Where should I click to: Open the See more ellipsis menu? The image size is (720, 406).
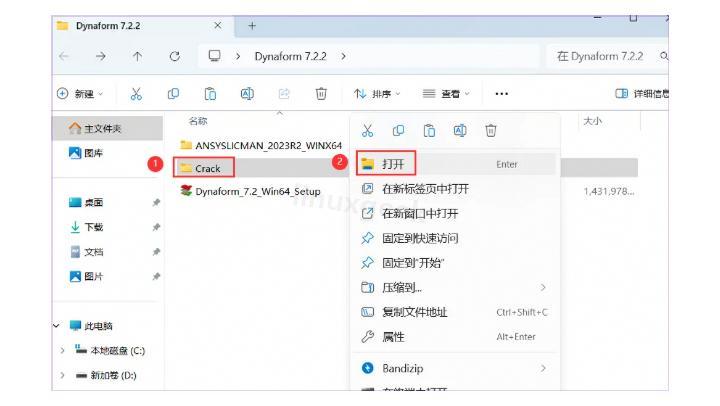click(501, 94)
